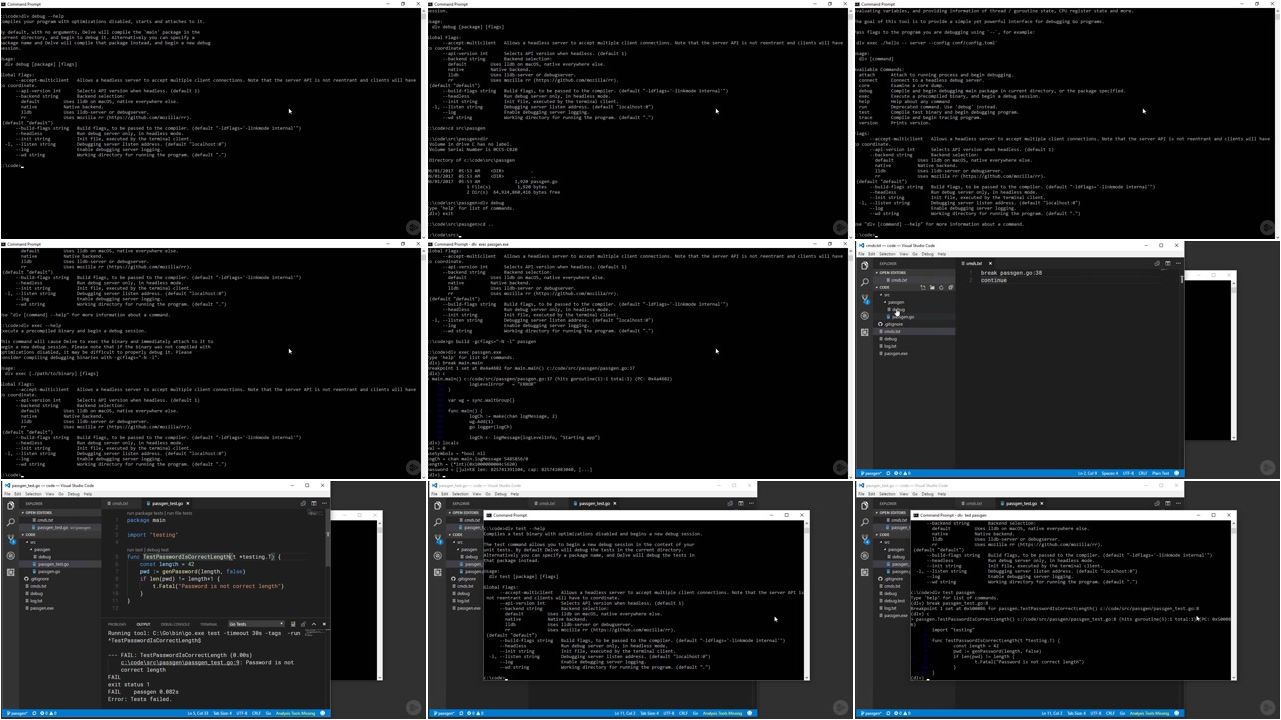The width and height of the screenshot is (1281, 720).
Task: Close the output panel in the Go Tests window
Action: (324, 624)
